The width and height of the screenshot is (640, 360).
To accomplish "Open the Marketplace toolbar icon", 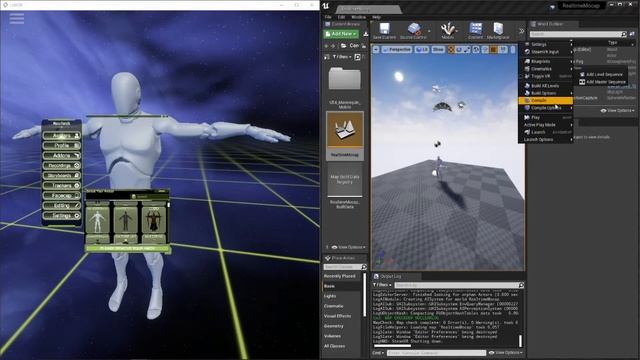I will tap(498, 31).
